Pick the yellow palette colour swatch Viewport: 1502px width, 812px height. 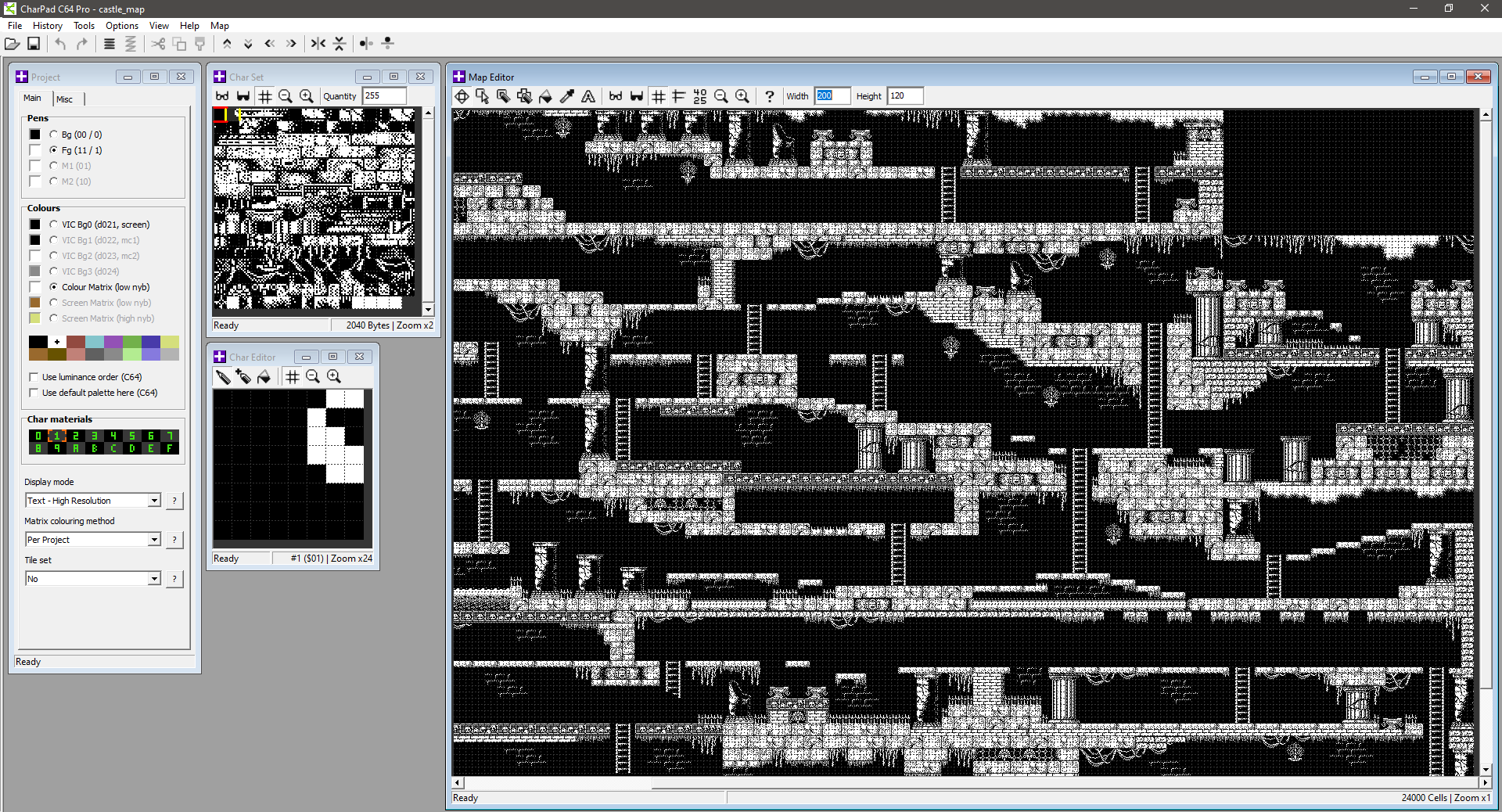pyautogui.click(x=170, y=342)
